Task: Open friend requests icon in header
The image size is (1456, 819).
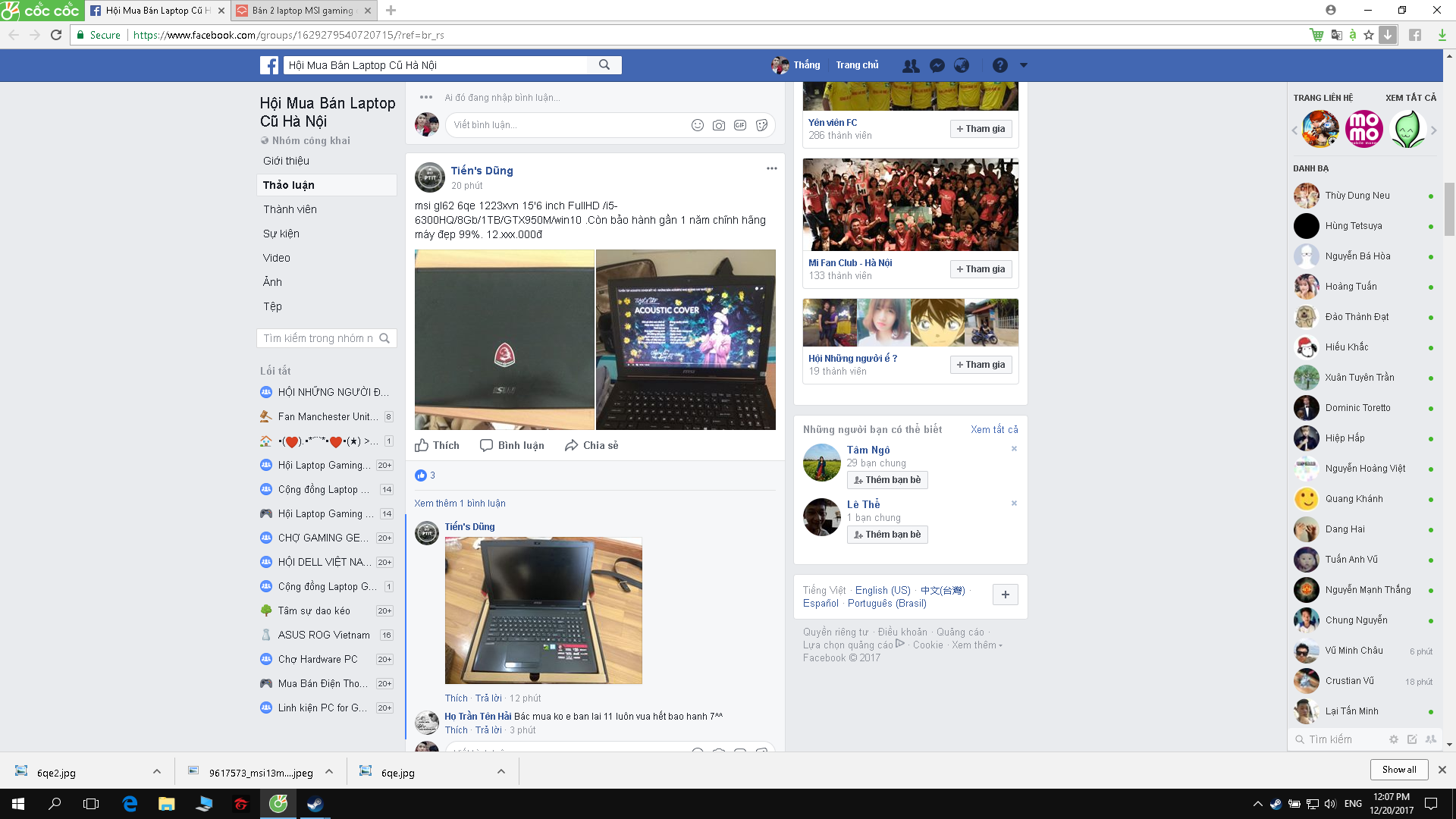Action: pyautogui.click(x=911, y=65)
